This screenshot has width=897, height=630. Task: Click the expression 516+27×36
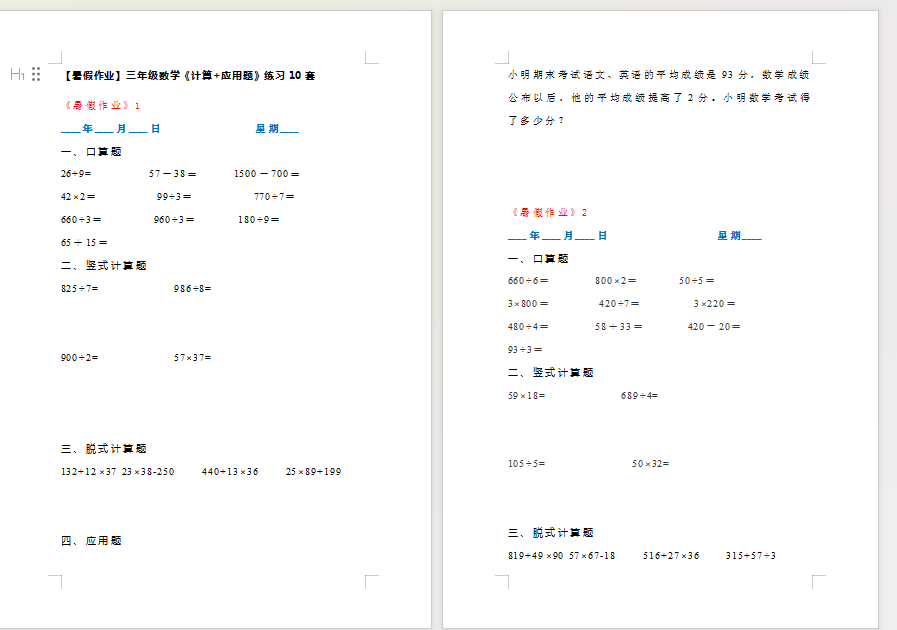click(671, 556)
